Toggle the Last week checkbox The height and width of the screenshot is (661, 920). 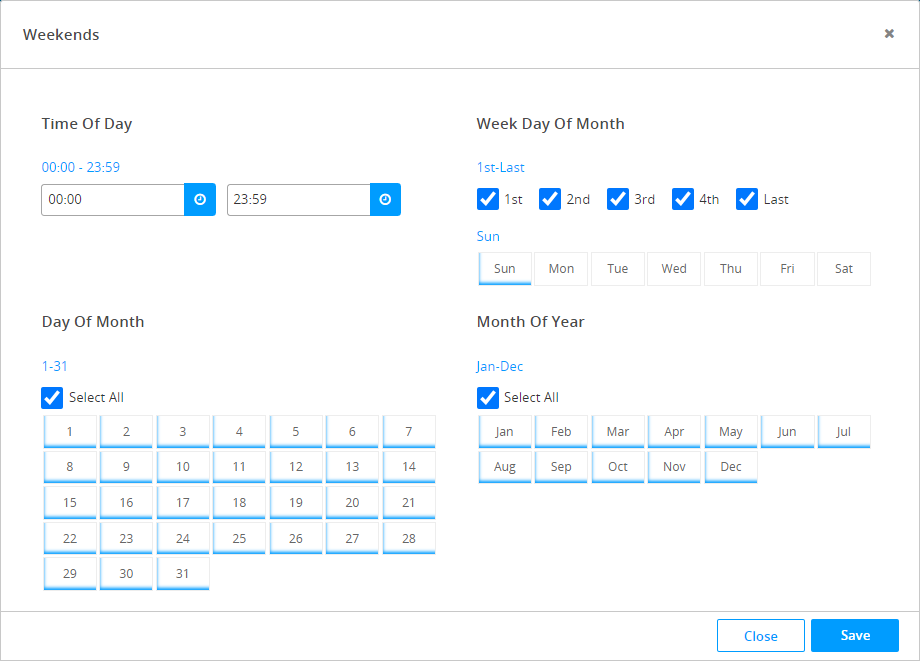[x=747, y=199]
